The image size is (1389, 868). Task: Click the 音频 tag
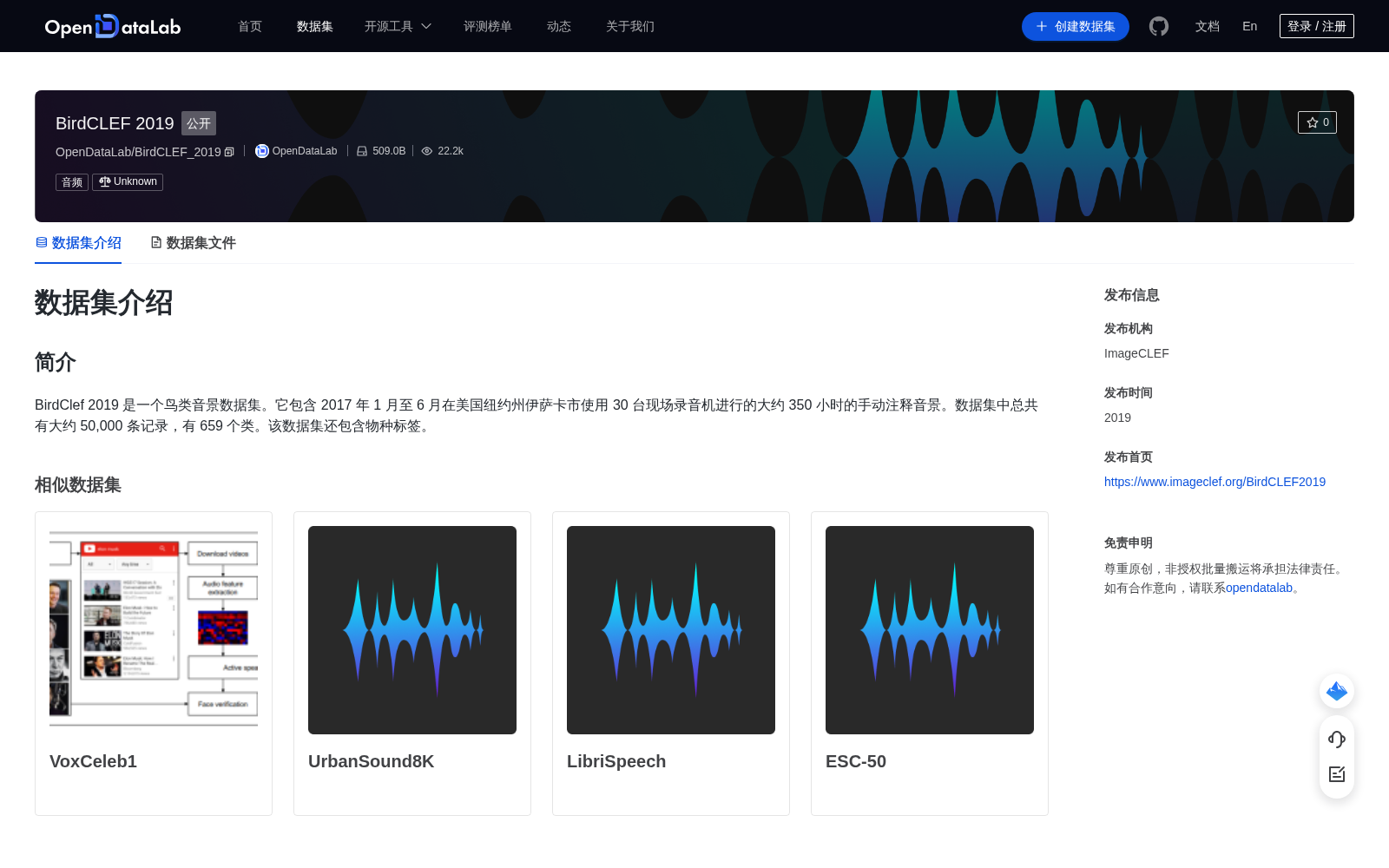pos(72,182)
